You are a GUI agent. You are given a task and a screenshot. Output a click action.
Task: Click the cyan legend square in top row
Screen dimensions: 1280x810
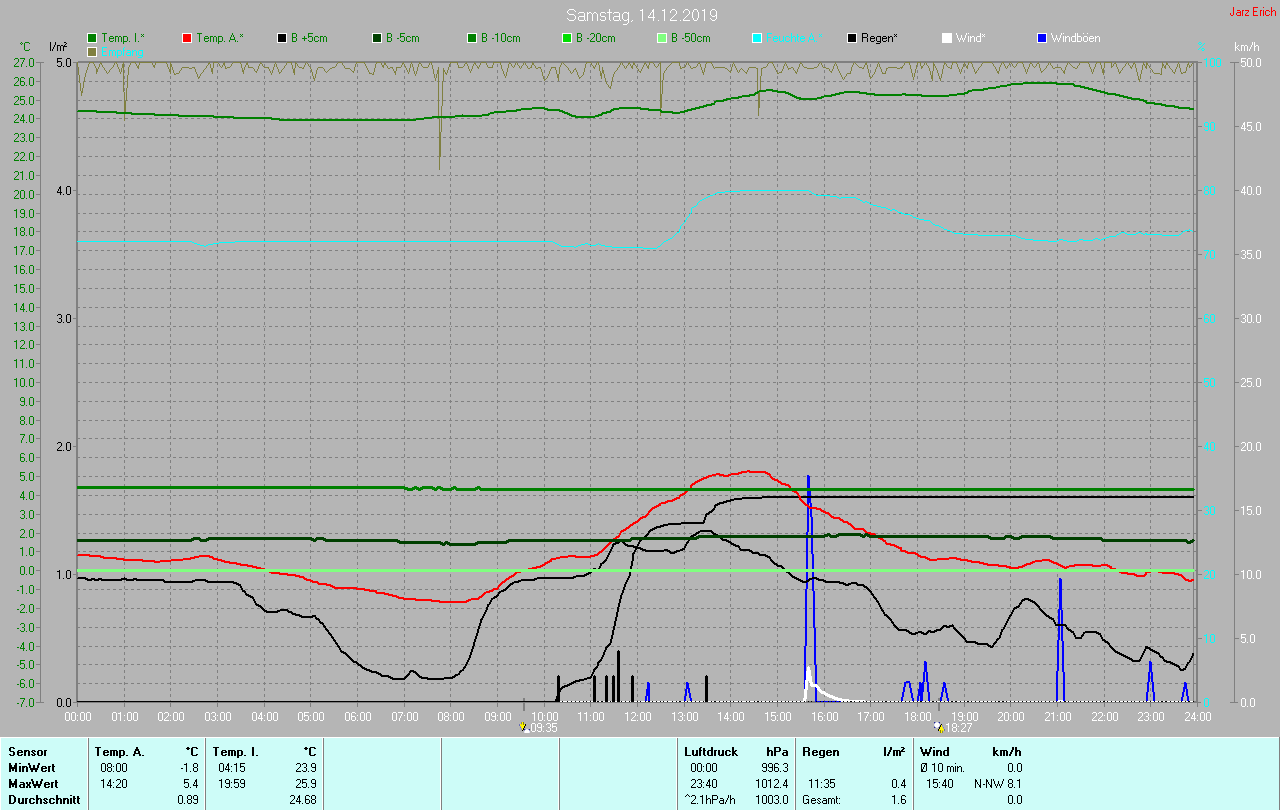[x=757, y=38]
